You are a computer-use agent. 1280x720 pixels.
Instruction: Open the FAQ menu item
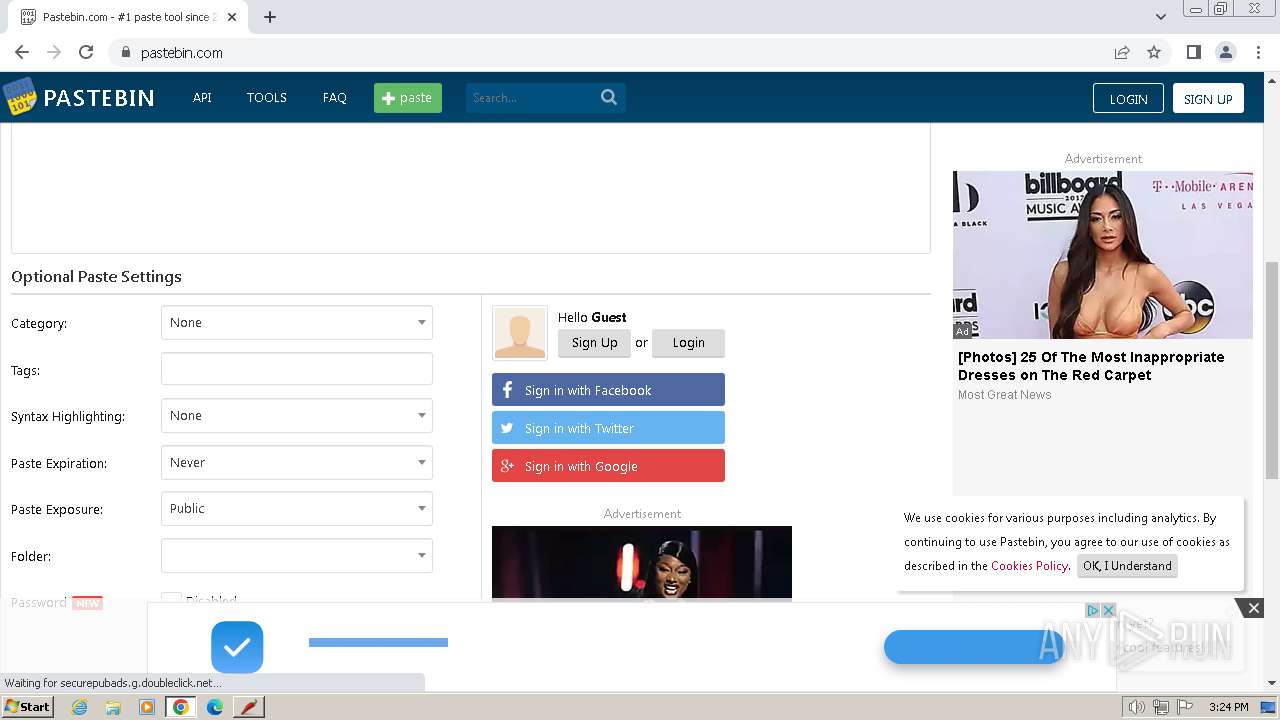point(334,97)
